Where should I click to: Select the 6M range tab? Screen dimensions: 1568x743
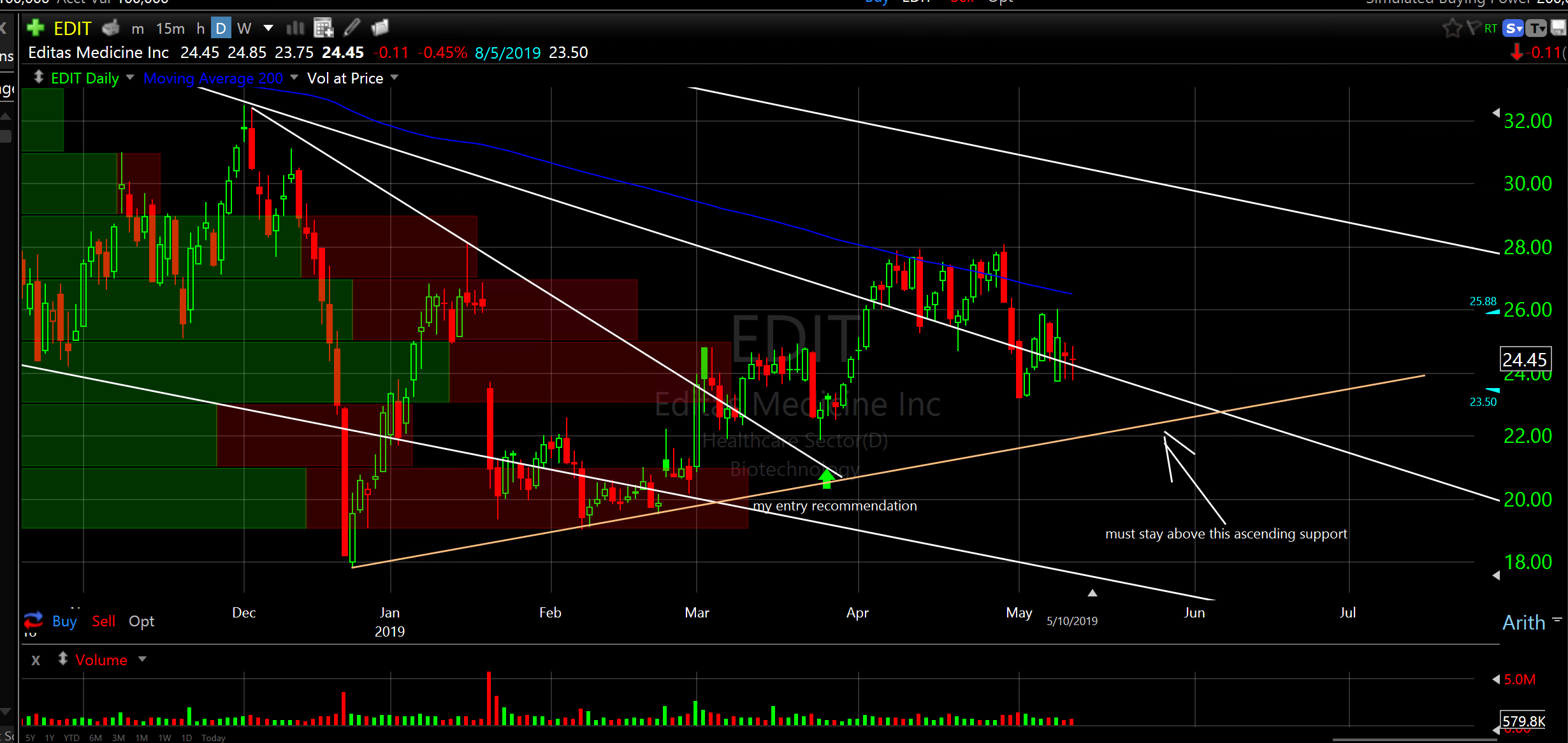(x=96, y=738)
